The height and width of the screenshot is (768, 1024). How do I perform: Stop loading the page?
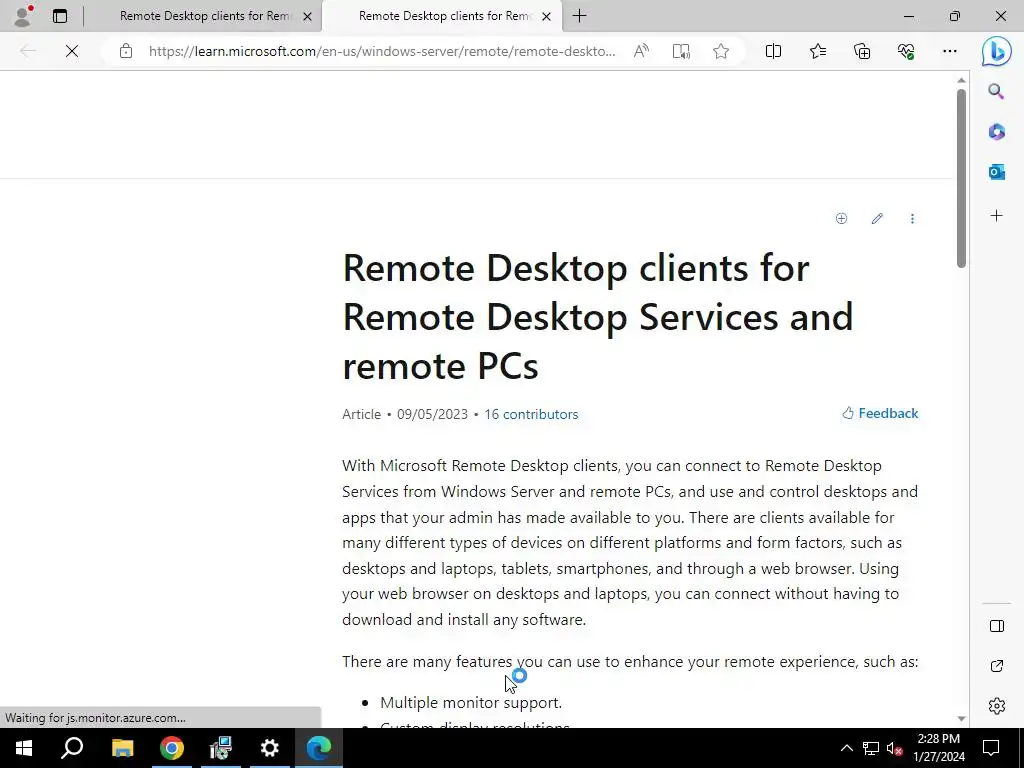tap(72, 51)
